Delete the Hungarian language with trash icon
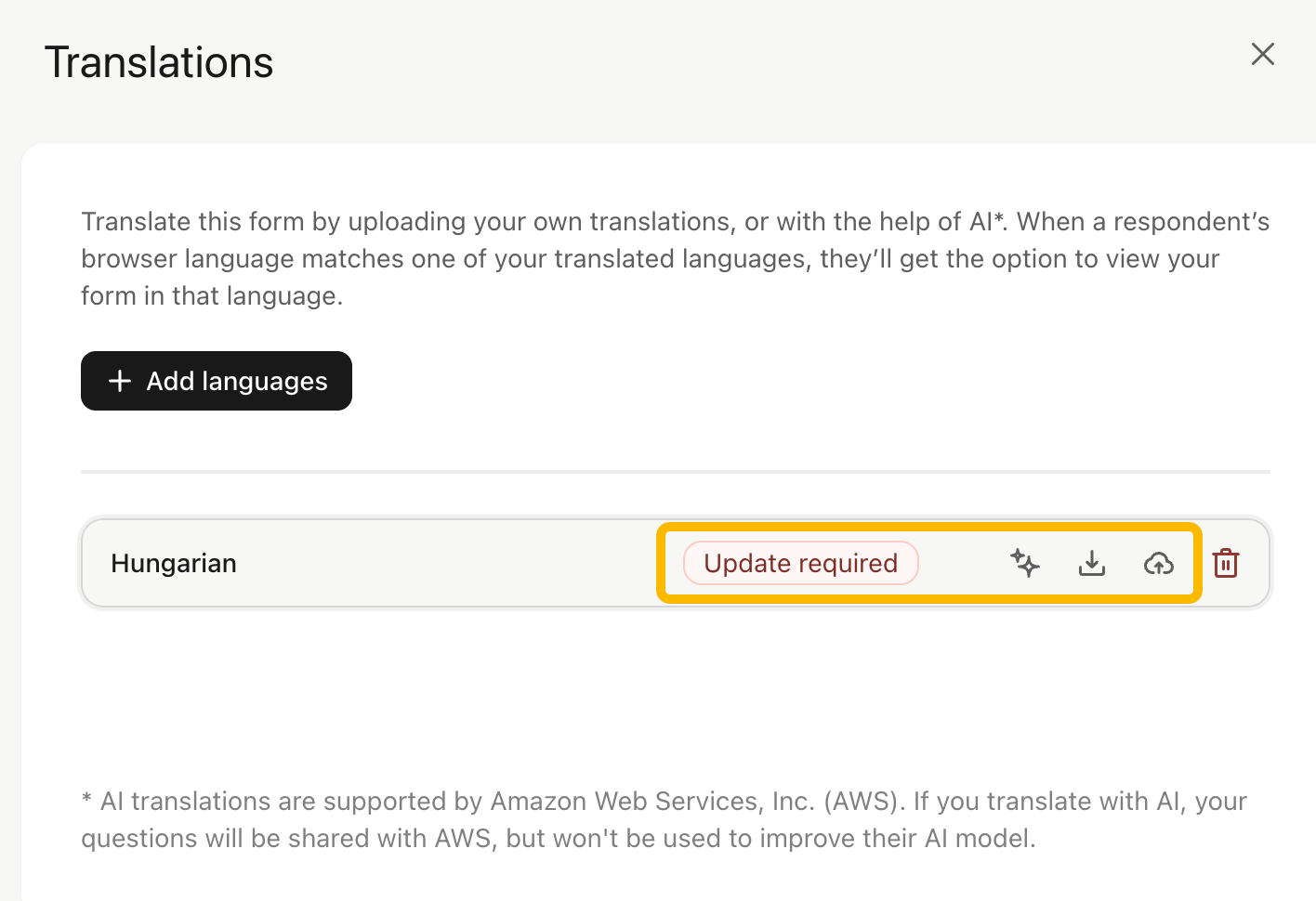 click(1226, 563)
